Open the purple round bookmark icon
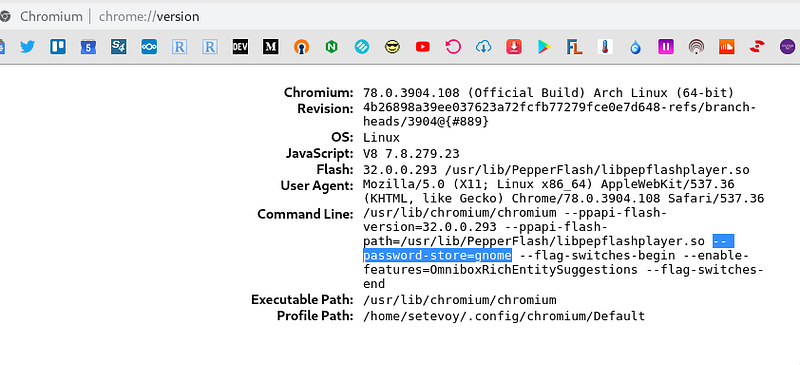This screenshot has height=365, width=800. [x=788, y=47]
